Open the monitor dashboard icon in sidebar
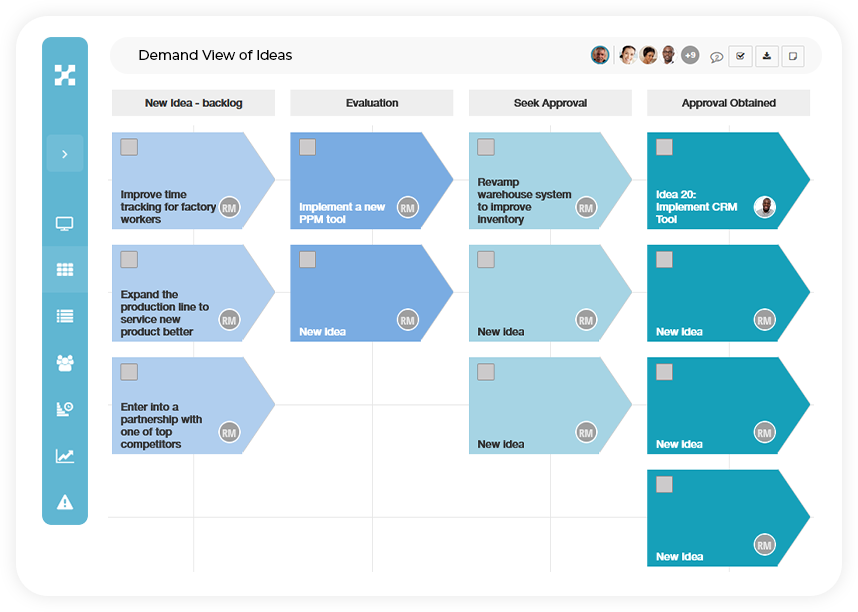The height and width of the screenshot is (612, 858). click(65, 223)
